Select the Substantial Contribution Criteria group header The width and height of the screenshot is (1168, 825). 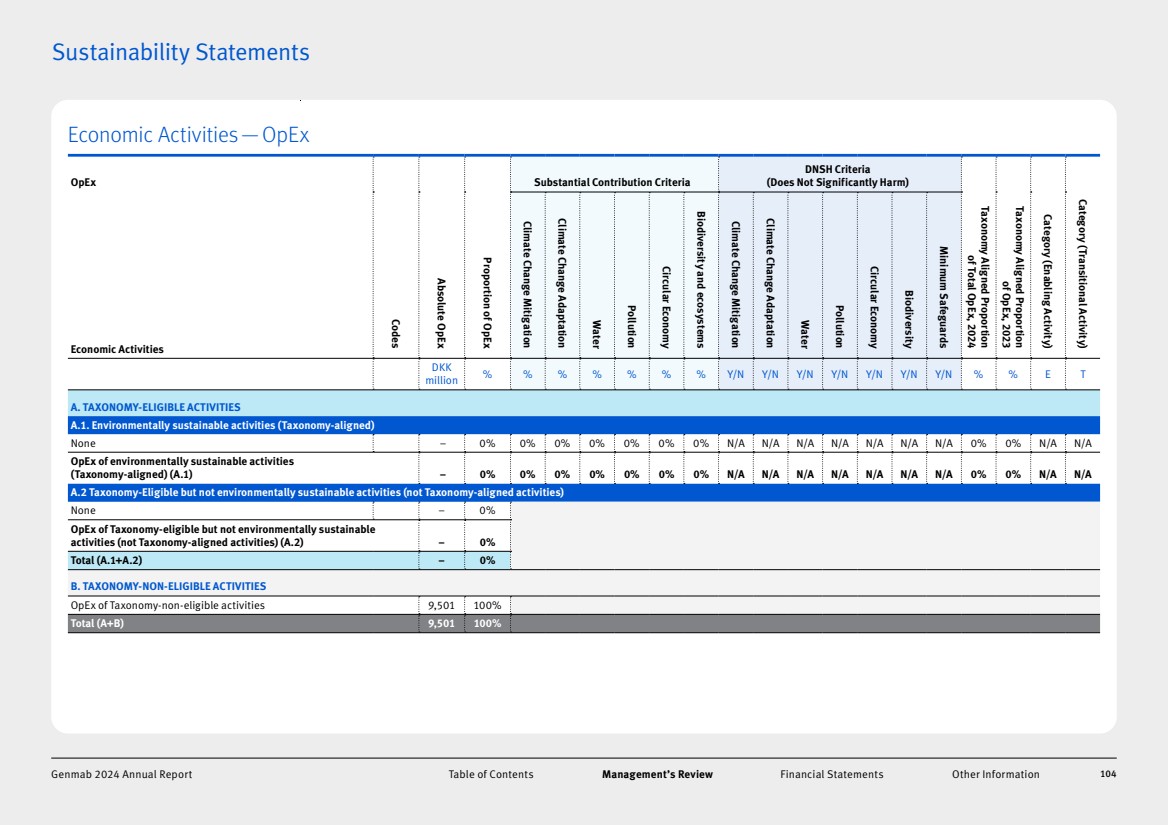(x=612, y=182)
